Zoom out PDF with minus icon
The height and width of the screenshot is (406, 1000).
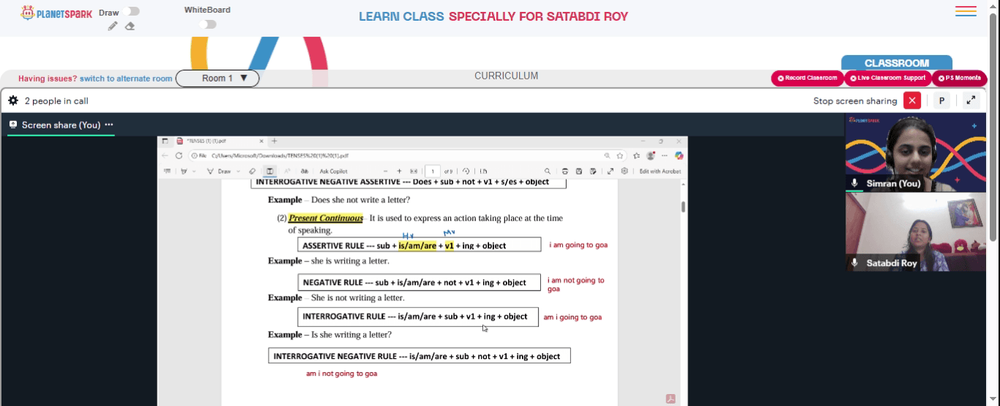385,171
